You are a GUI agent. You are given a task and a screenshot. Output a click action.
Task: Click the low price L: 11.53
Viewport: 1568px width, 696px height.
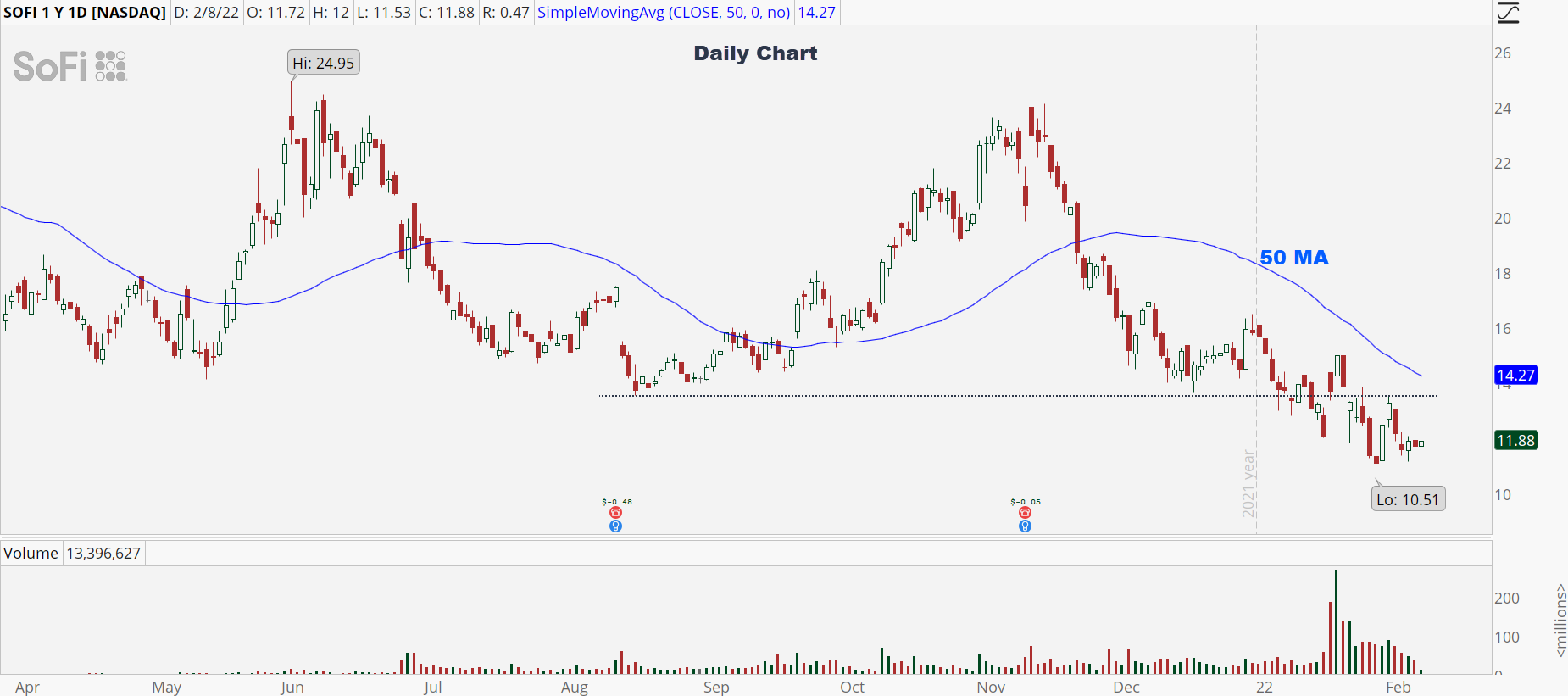click(384, 13)
